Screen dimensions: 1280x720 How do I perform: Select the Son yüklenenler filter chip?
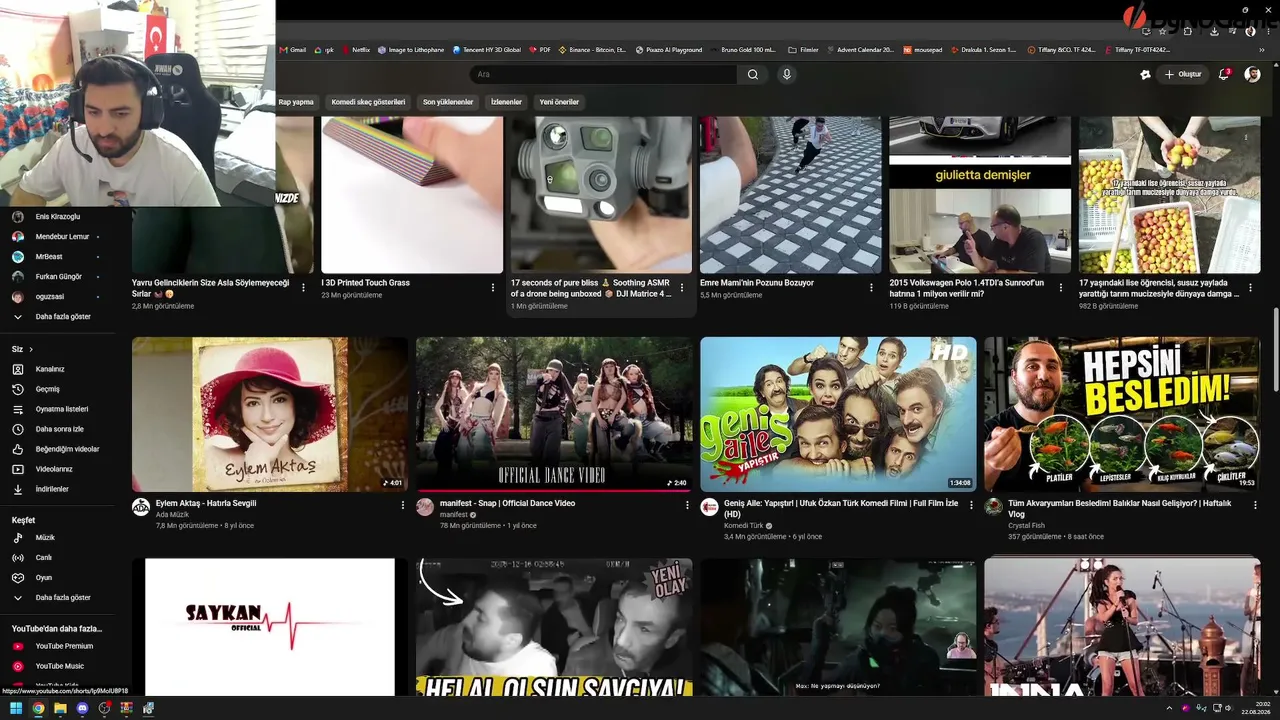click(448, 102)
